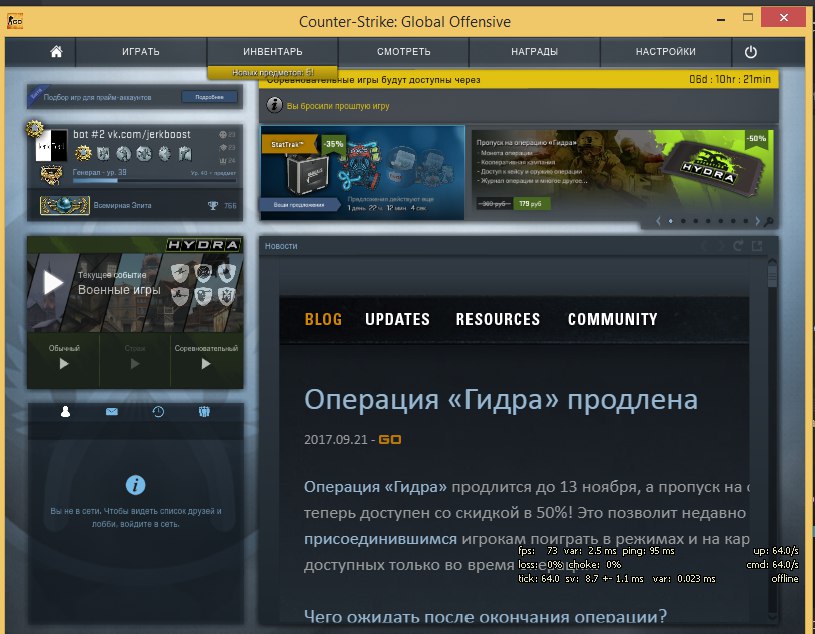Open the СМОТРЕТЬ menu
815x634 pixels.
pyautogui.click(x=403, y=51)
